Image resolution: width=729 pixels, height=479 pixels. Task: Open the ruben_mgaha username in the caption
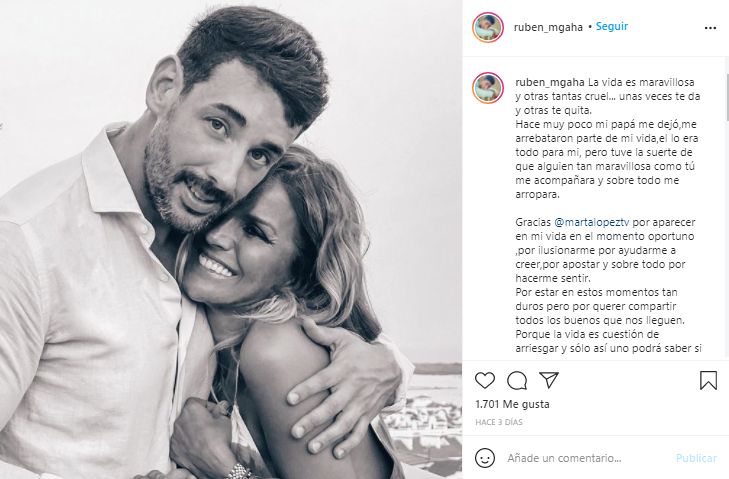pos(550,82)
